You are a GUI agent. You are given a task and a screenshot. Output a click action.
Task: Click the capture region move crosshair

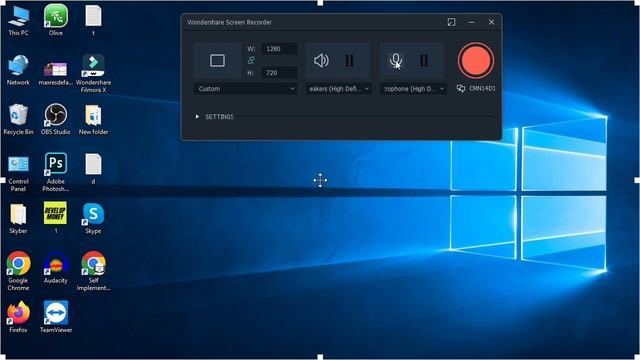point(320,180)
